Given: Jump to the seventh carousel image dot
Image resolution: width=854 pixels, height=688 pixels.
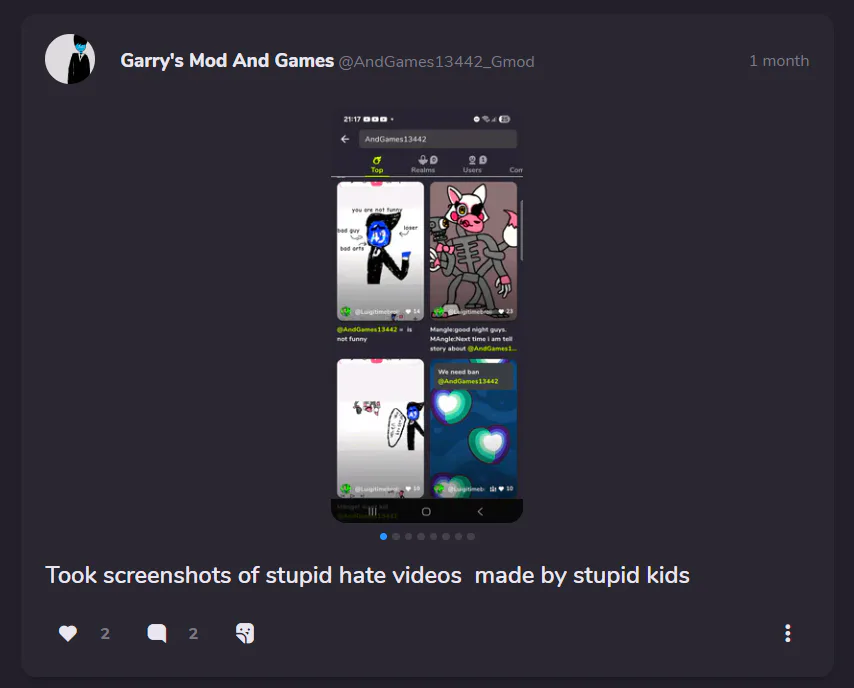Looking at the screenshot, I should click(x=459, y=537).
